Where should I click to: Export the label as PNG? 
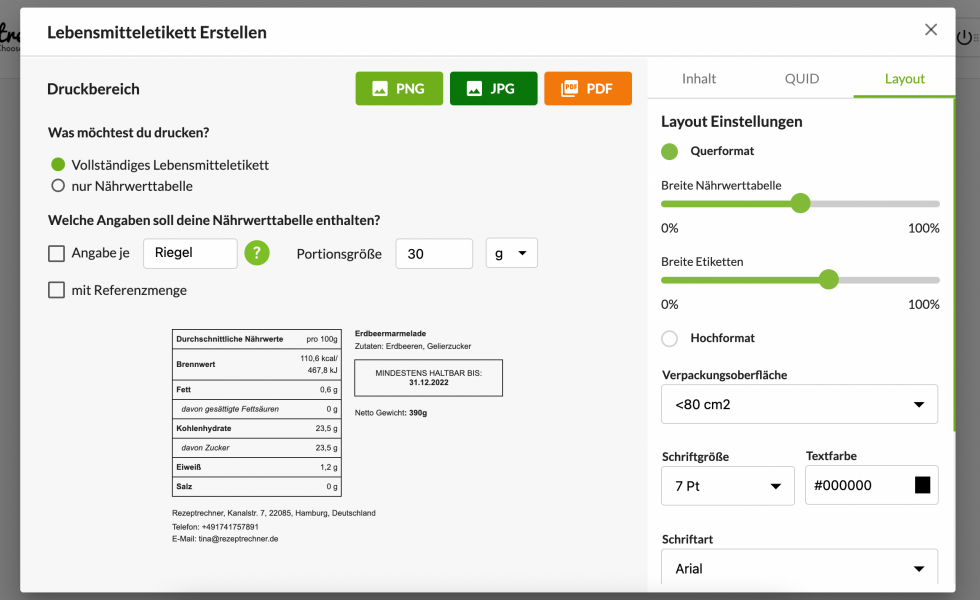click(x=399, y=89)
